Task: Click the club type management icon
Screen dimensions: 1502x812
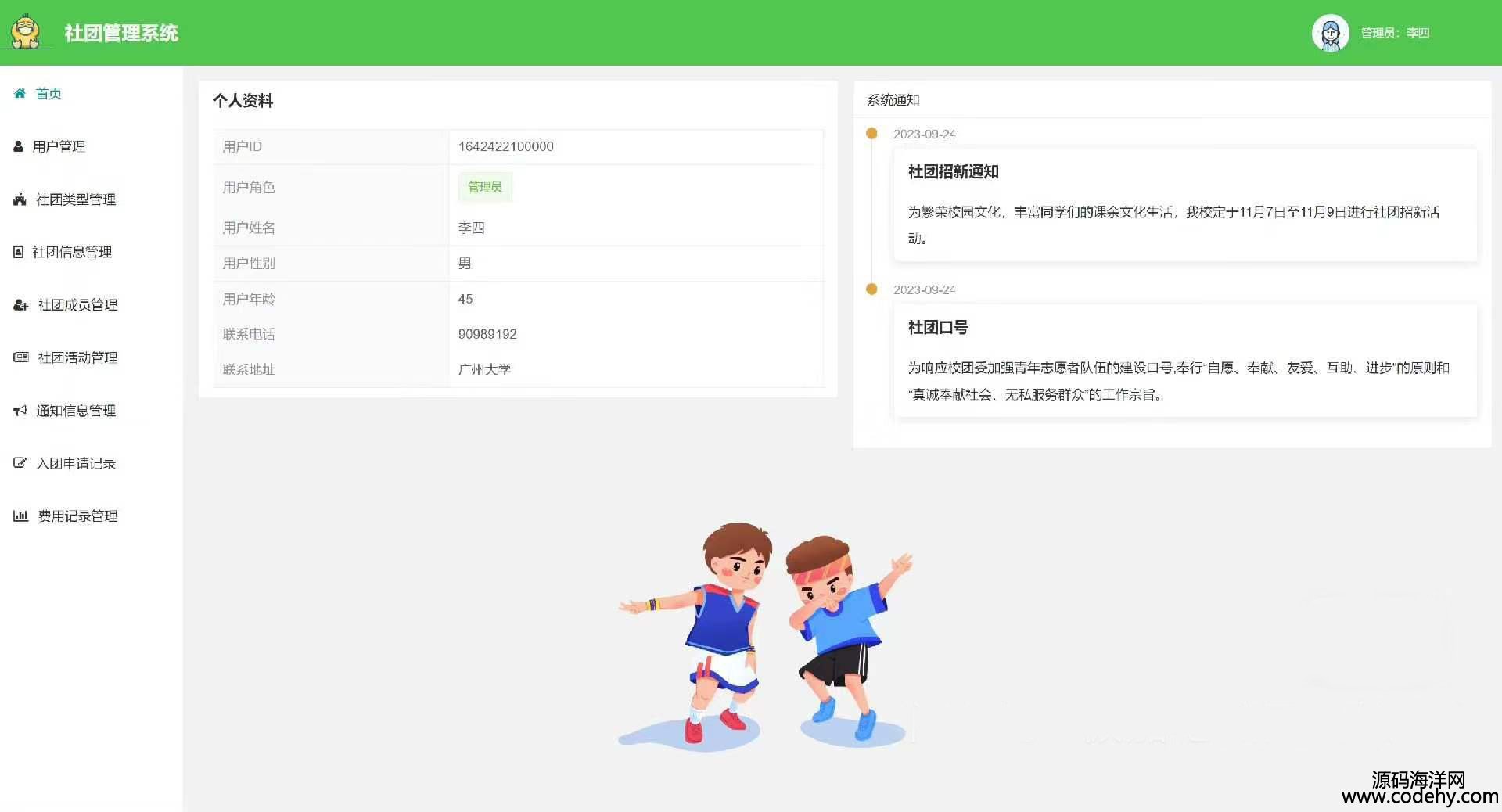Action: tap(20, 199)
